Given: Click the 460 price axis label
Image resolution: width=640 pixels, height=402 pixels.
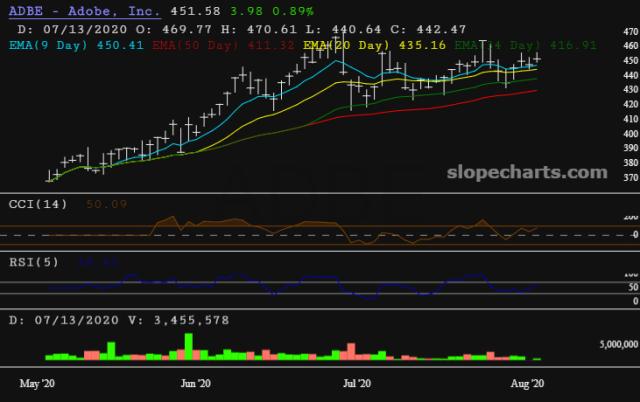Looking at the screenshot, I should tap(629, 46).
